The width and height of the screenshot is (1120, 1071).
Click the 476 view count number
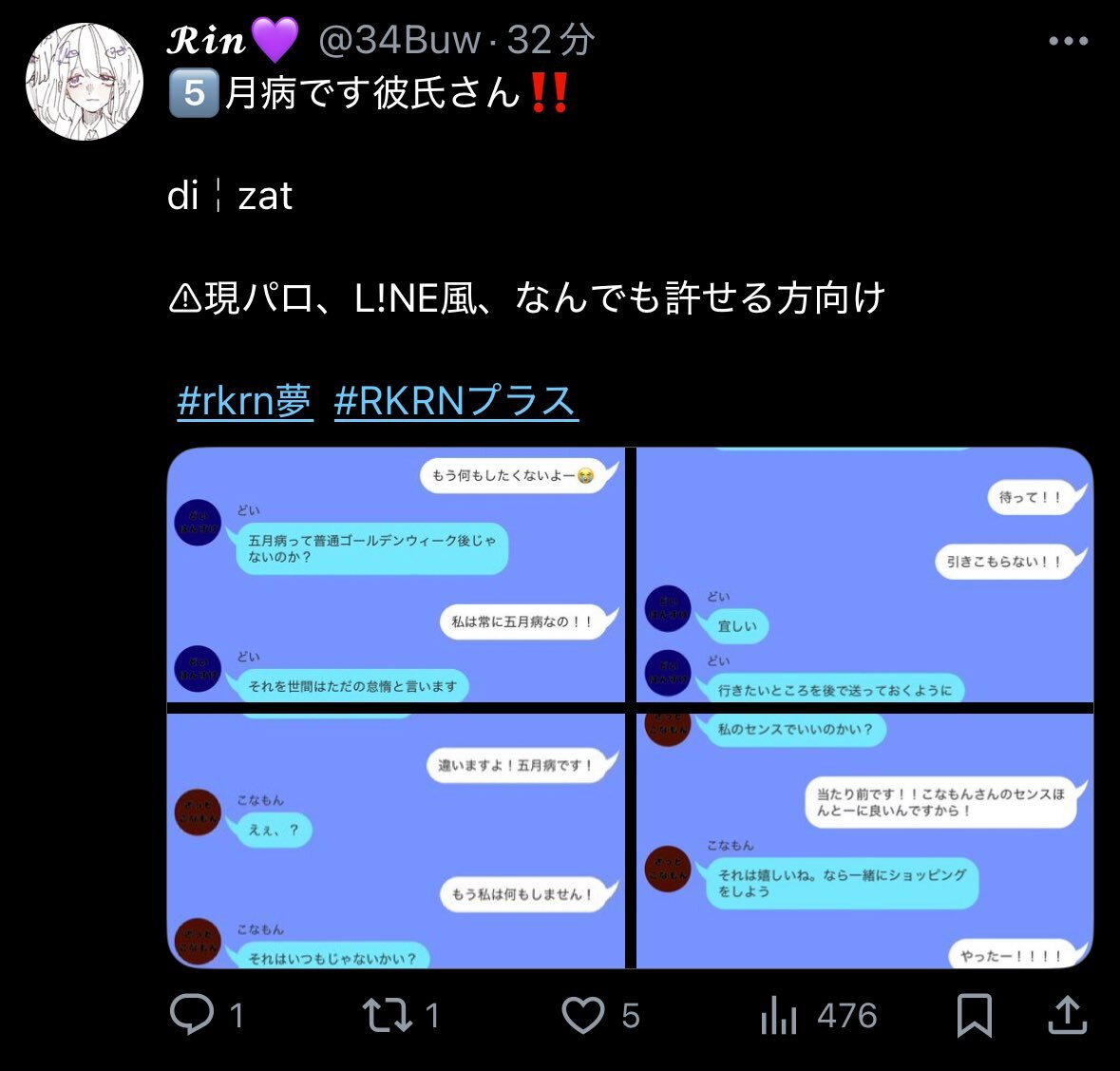click(847, 1015)
